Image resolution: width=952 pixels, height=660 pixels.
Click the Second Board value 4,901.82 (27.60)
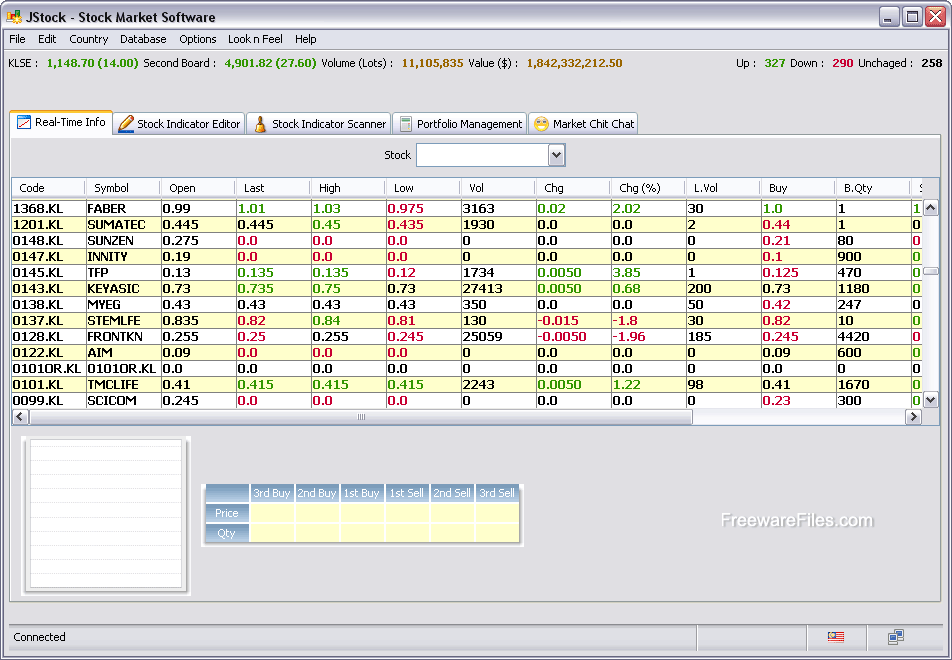[270, 63]
